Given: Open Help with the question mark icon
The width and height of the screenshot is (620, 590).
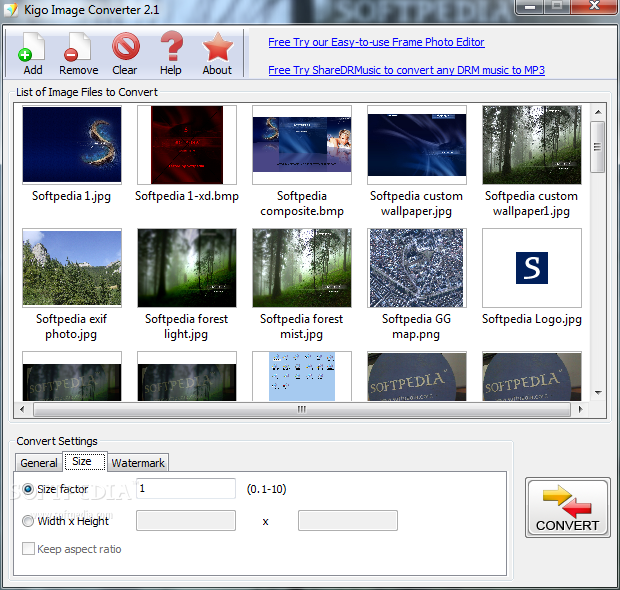Looking at the screenshot, I should pos(171,47).
